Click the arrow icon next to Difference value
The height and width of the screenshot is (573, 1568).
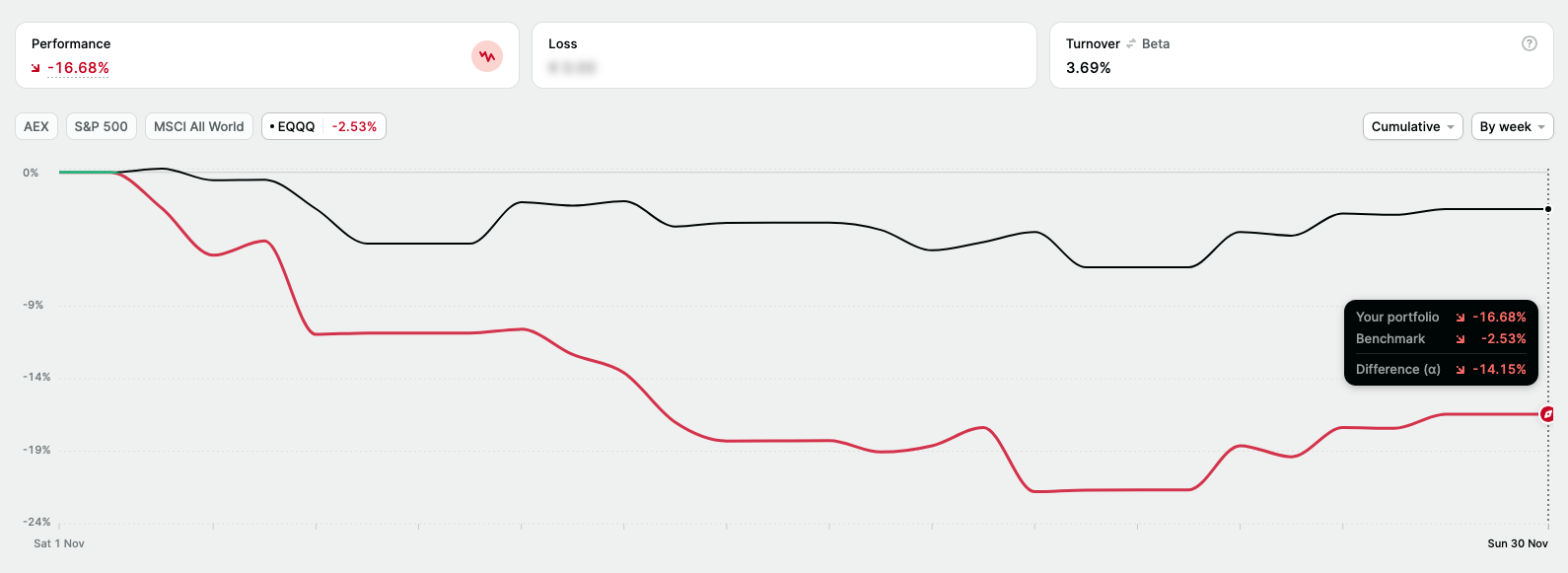click(1461, 370)
